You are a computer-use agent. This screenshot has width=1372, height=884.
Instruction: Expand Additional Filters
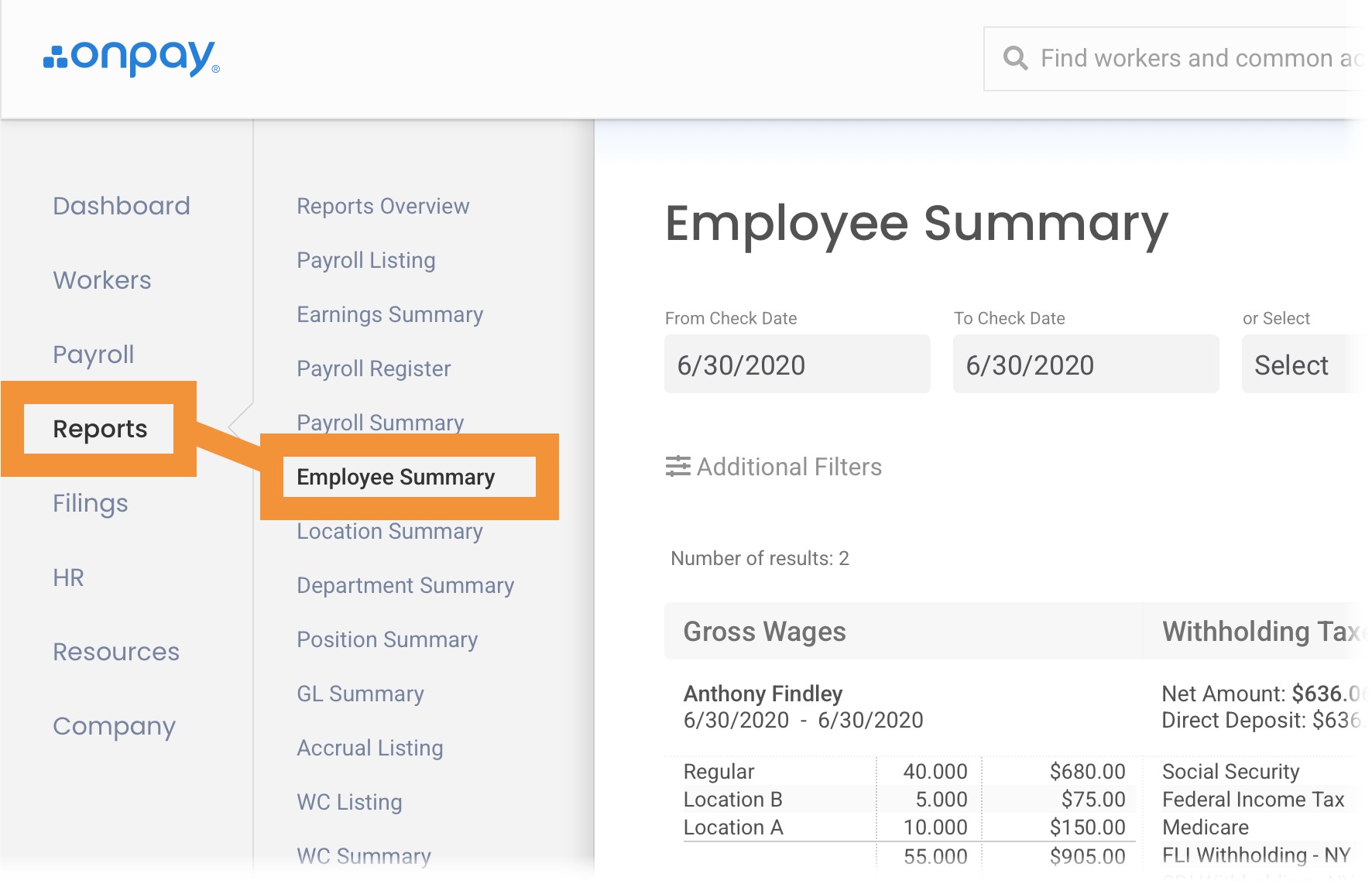coord(788,467)
